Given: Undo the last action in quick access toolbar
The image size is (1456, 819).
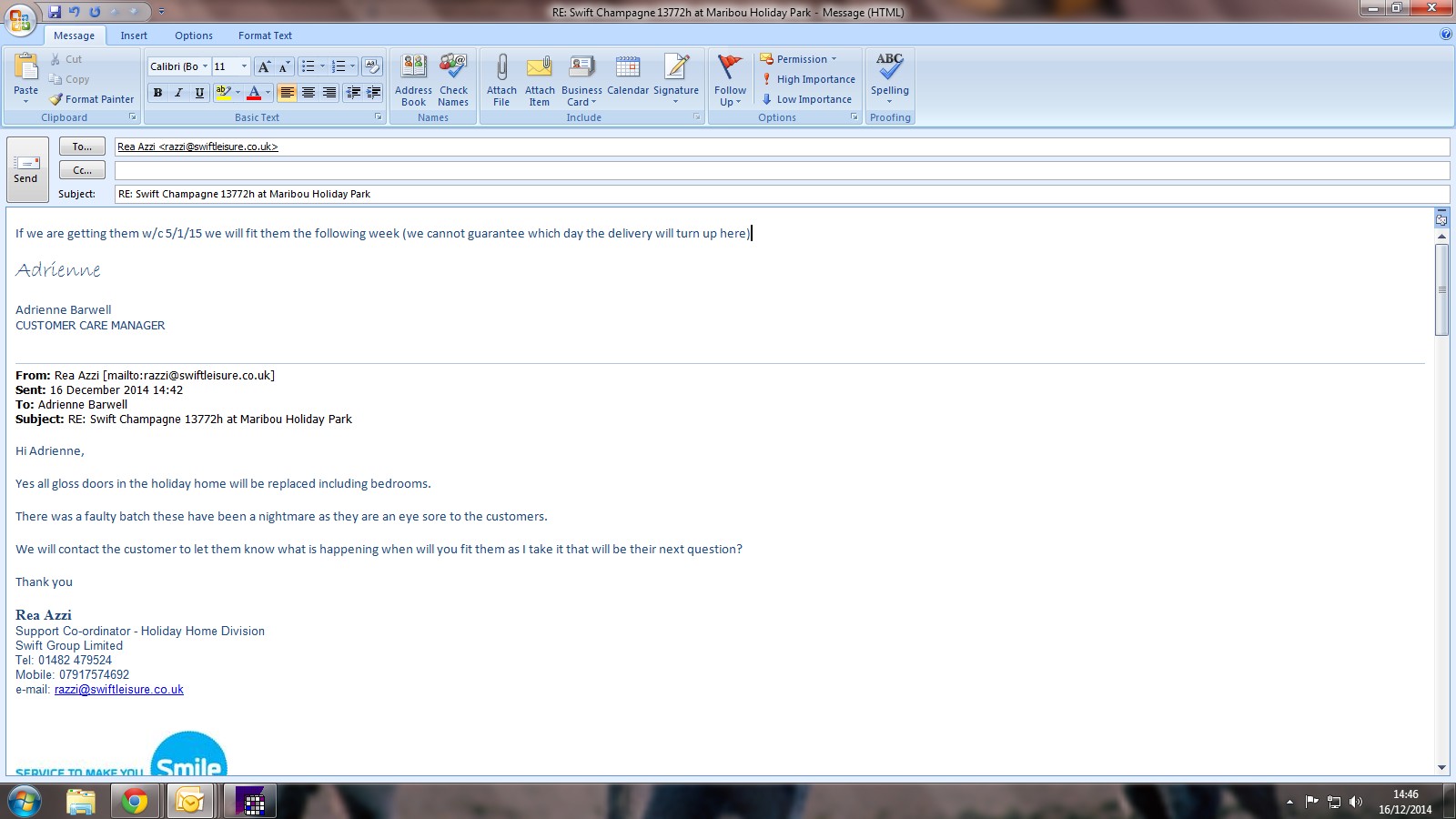Looking at the screenshot, I should point(75,12).
